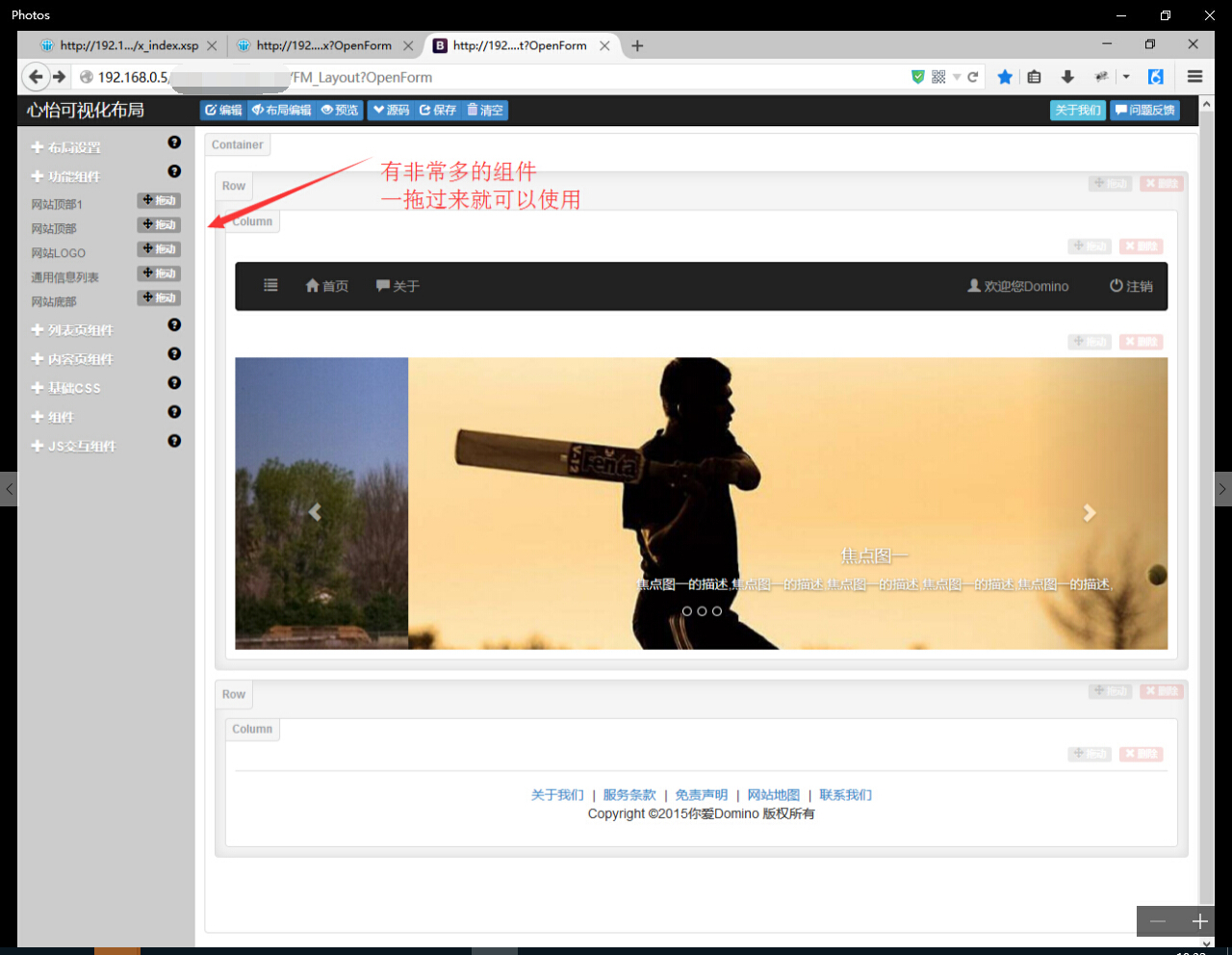Click the 网站LOGO component label
Image resolution: width=1232 pixels, height=955 pixels.
59,253
